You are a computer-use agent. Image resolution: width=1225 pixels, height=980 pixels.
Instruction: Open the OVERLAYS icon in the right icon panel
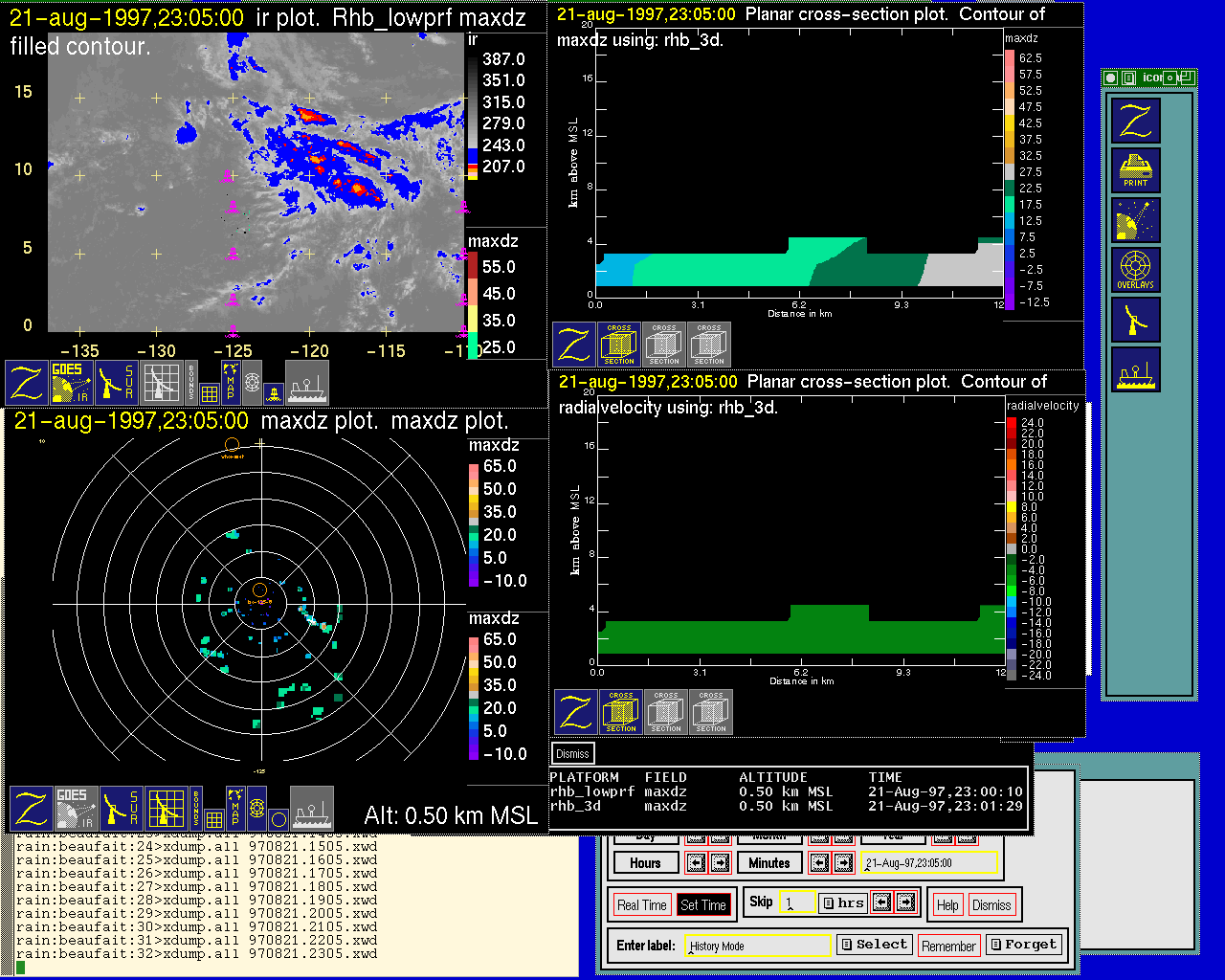point(1136,270)
